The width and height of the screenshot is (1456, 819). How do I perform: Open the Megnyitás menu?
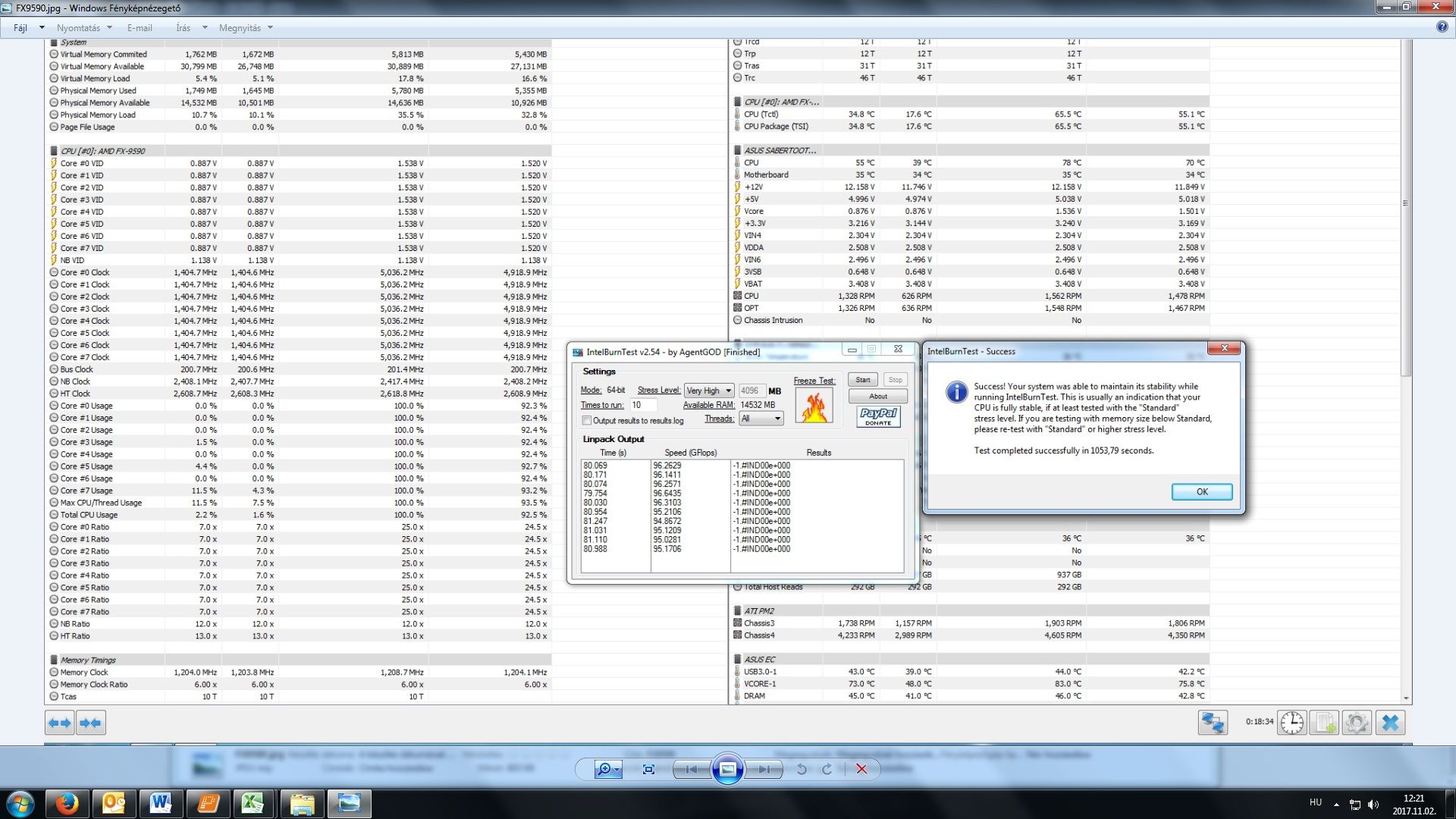(x=240, y=28)
